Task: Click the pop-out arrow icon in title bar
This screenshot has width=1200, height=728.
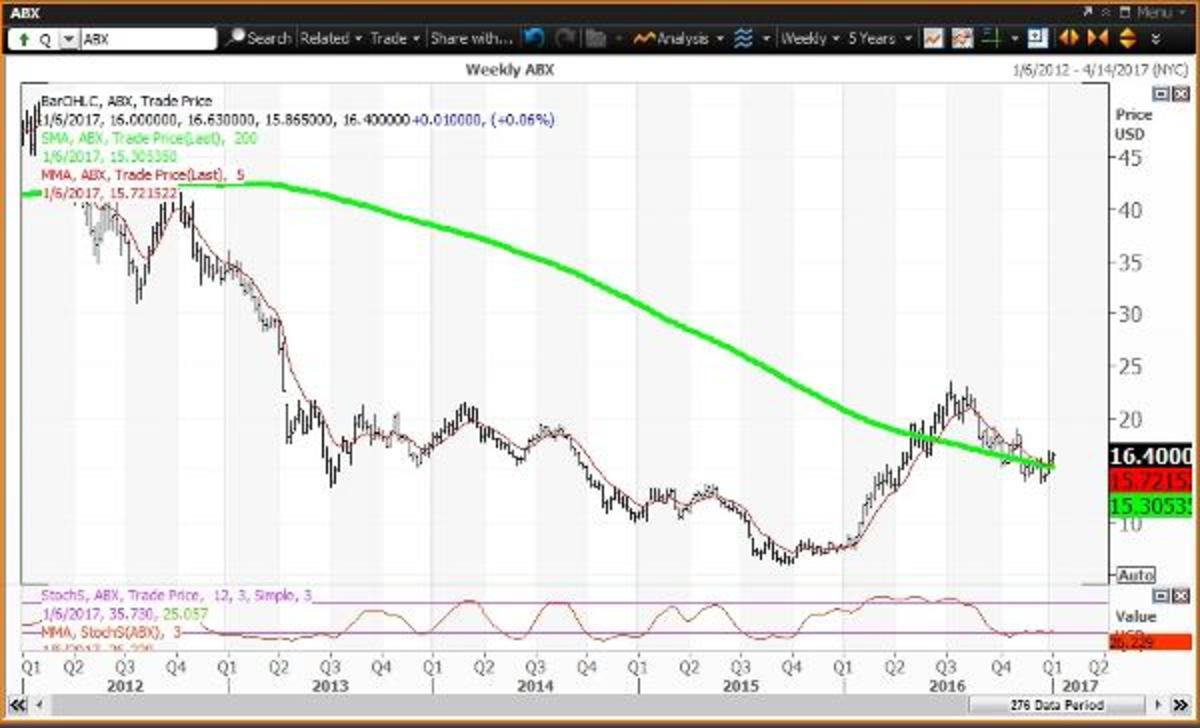Action: pyautogui.click(x=1087, y=12)
